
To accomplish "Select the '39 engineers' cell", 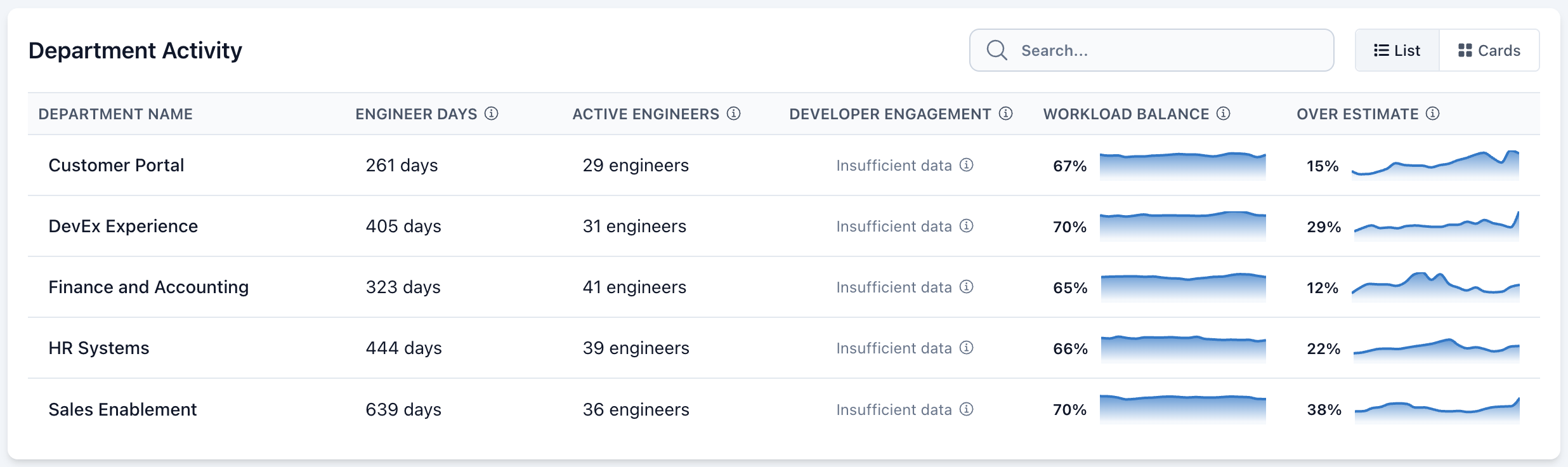I will point(636,348).
